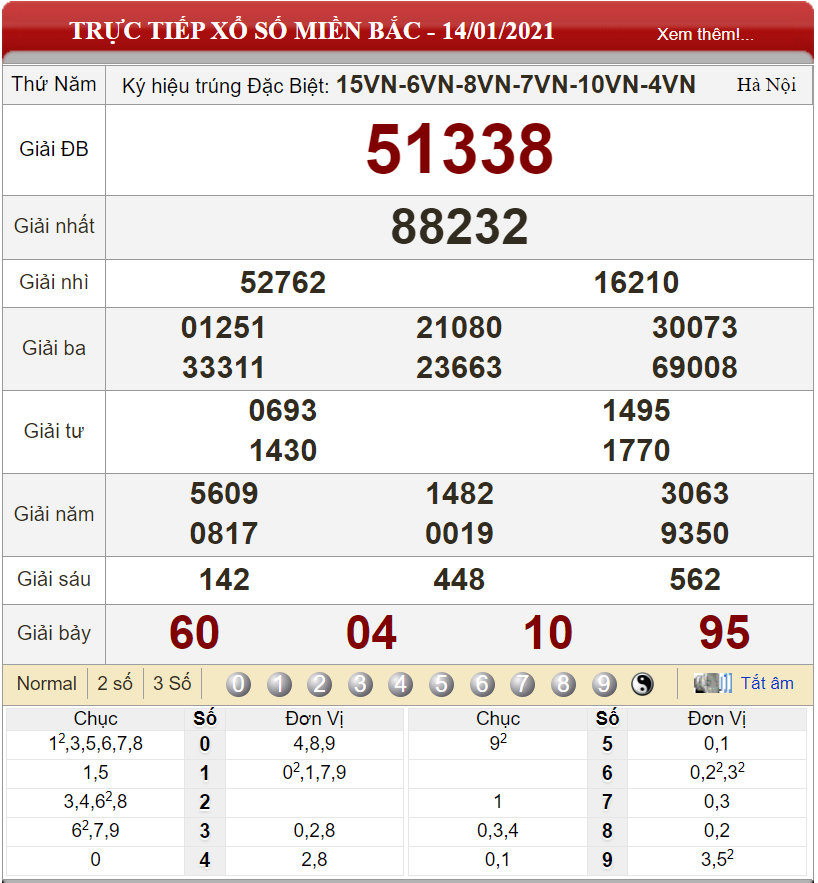Click third prize number 30073
The image size is (818, 883).
coord(695,328)
